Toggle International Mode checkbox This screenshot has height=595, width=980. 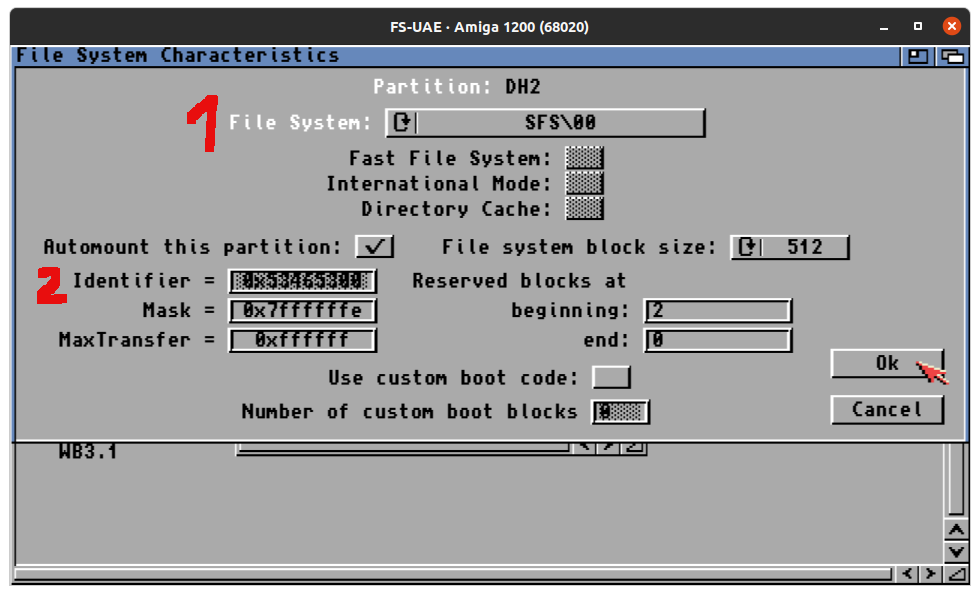pos(584,183)
